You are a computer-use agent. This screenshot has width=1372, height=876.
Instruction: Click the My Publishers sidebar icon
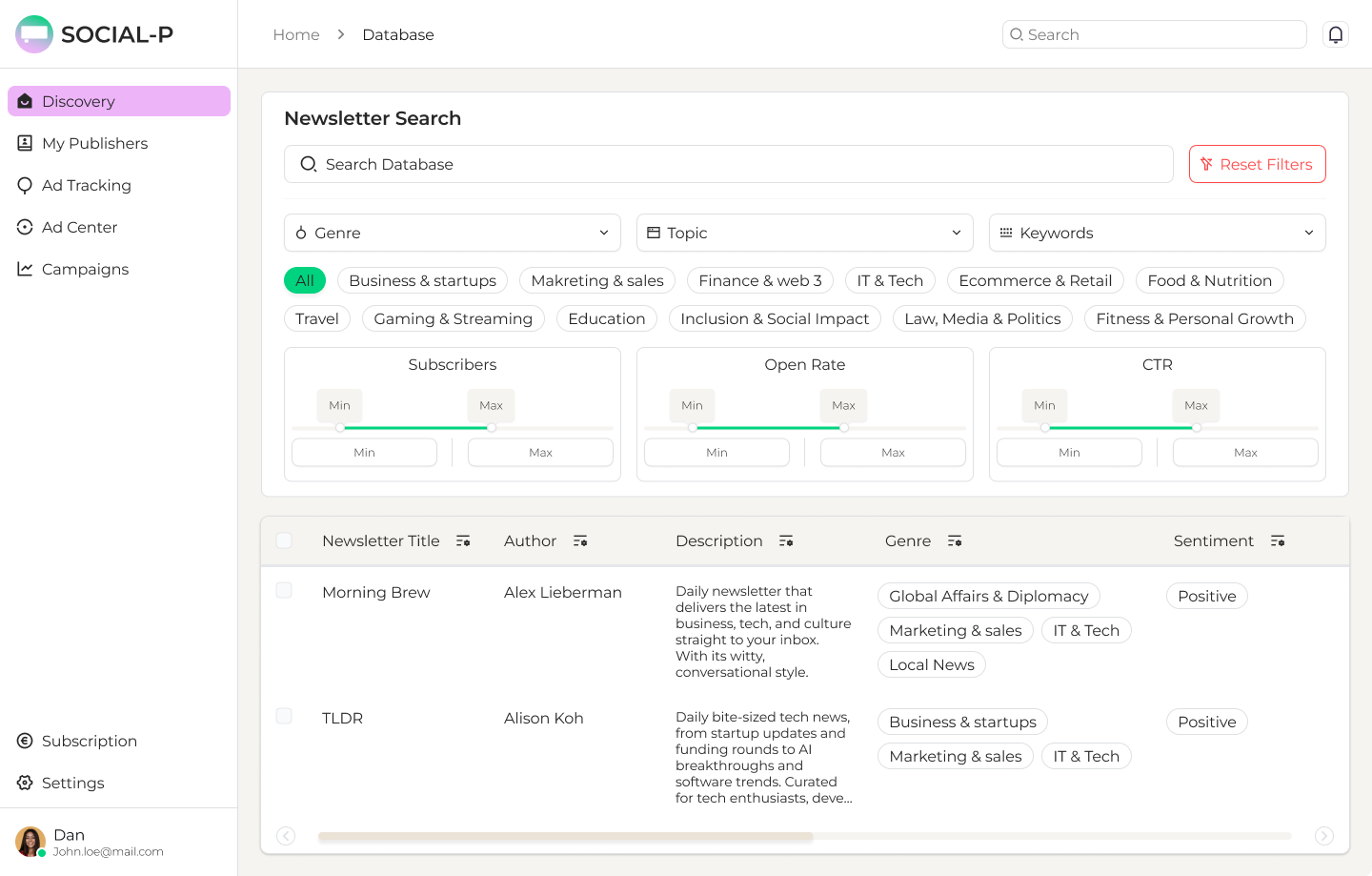coord(25,143)
